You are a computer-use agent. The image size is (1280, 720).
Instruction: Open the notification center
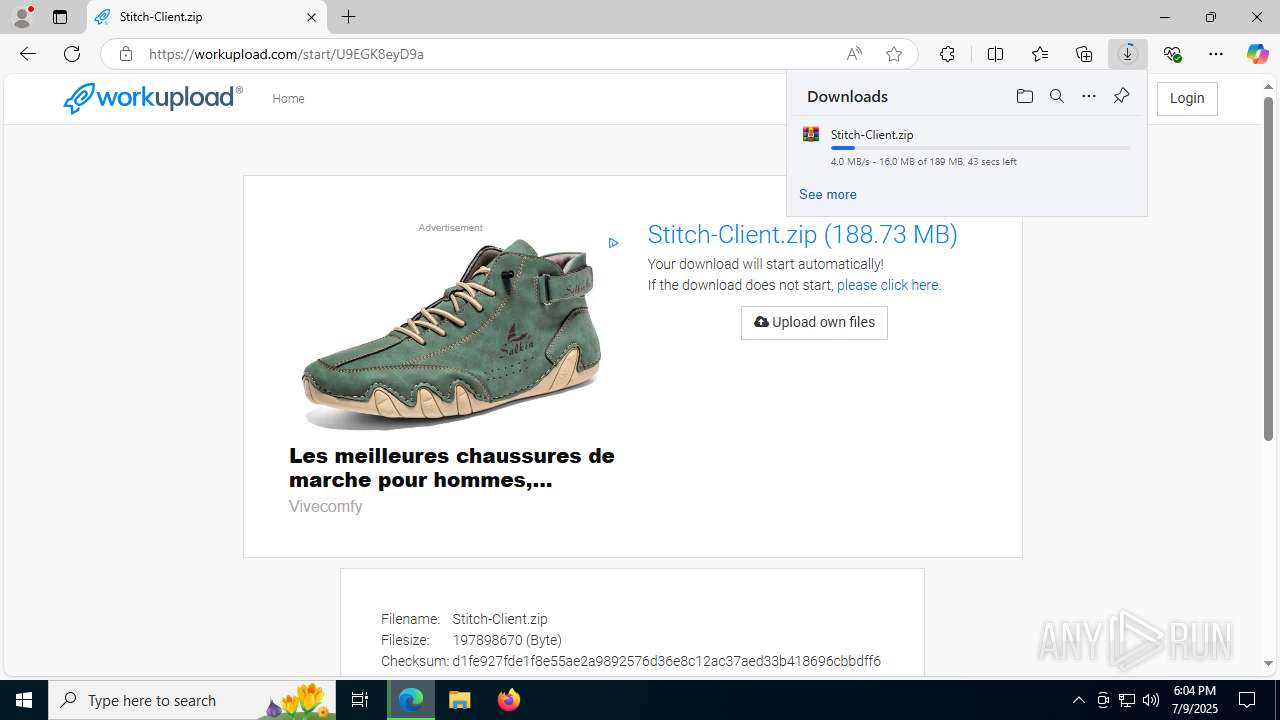click(x=1247, y=700)
